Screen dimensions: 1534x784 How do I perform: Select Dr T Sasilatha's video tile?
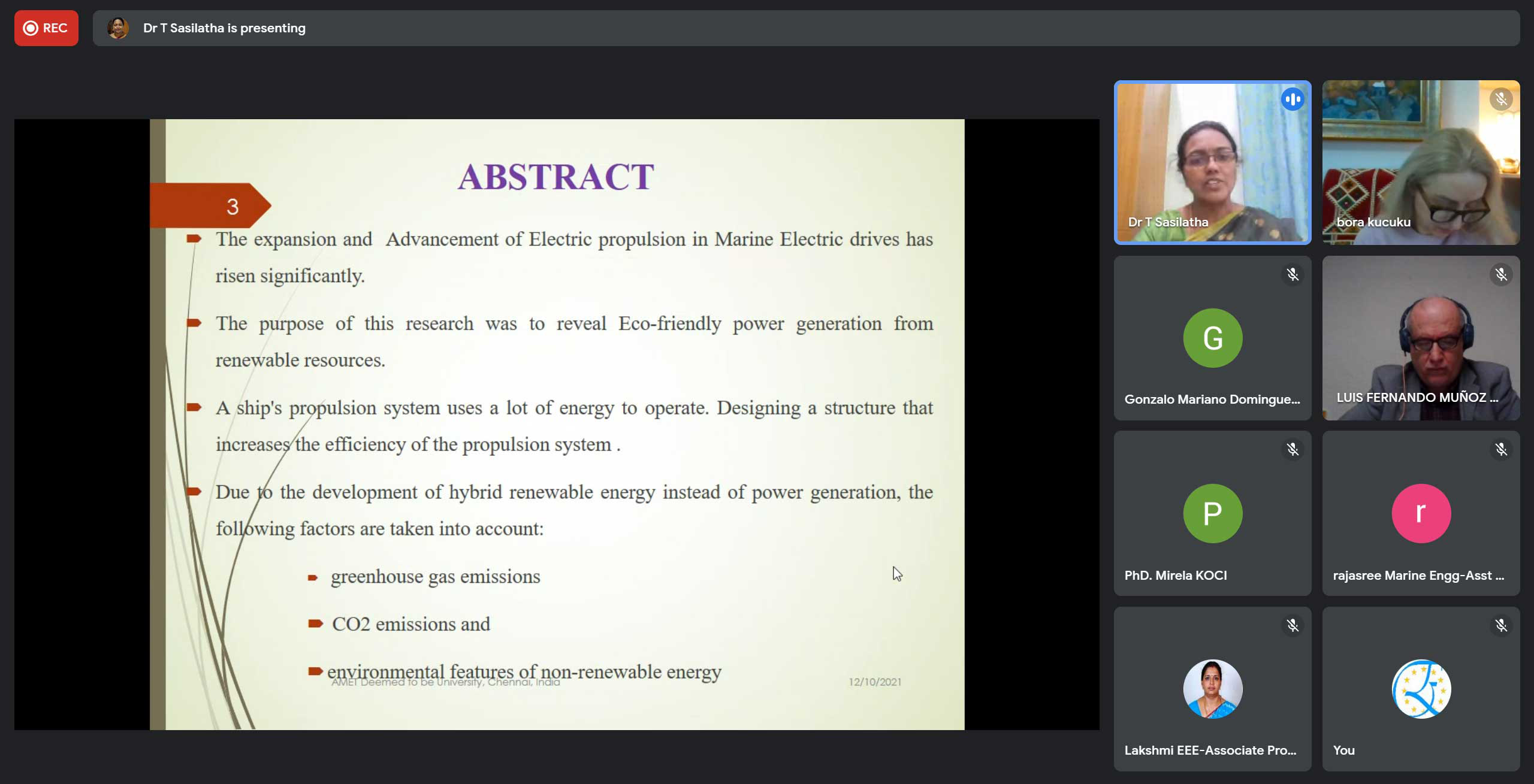(x=1212, y=162)
